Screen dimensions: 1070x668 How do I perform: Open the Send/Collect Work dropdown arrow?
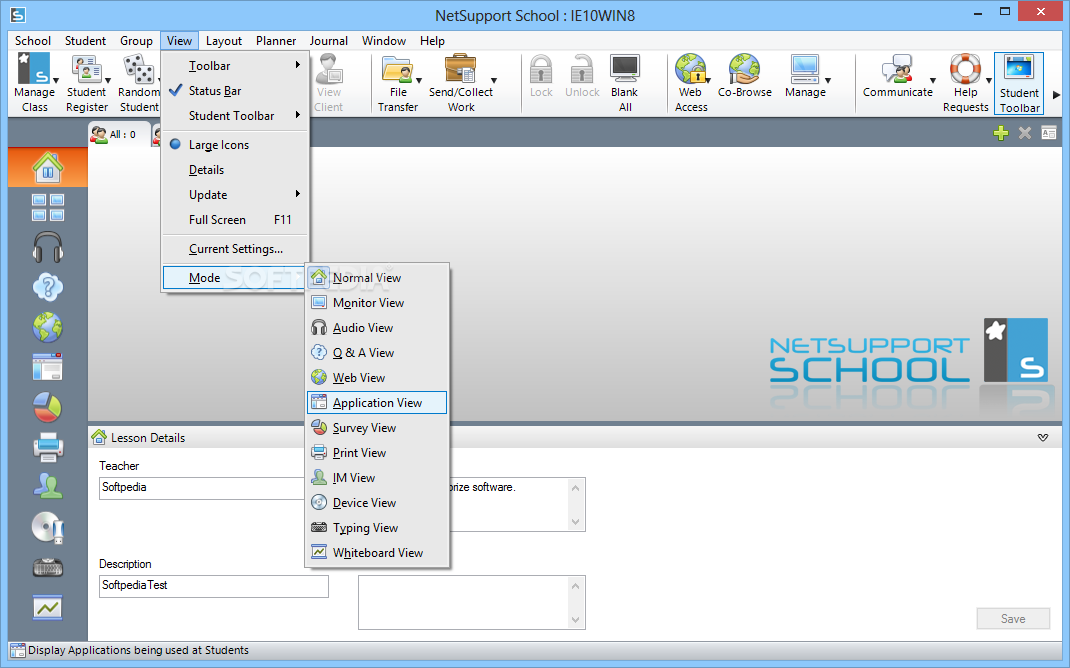point(493,81)
